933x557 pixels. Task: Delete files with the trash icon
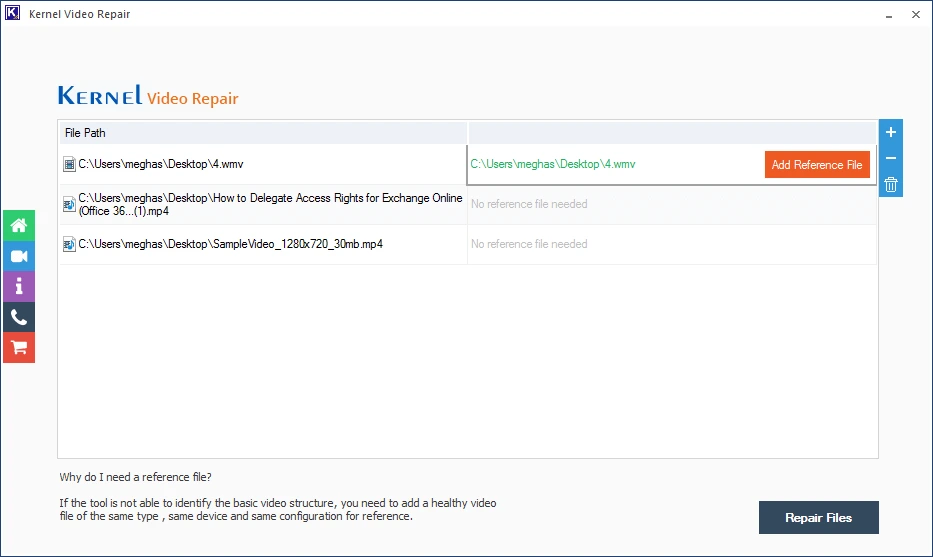click(891, 184)
